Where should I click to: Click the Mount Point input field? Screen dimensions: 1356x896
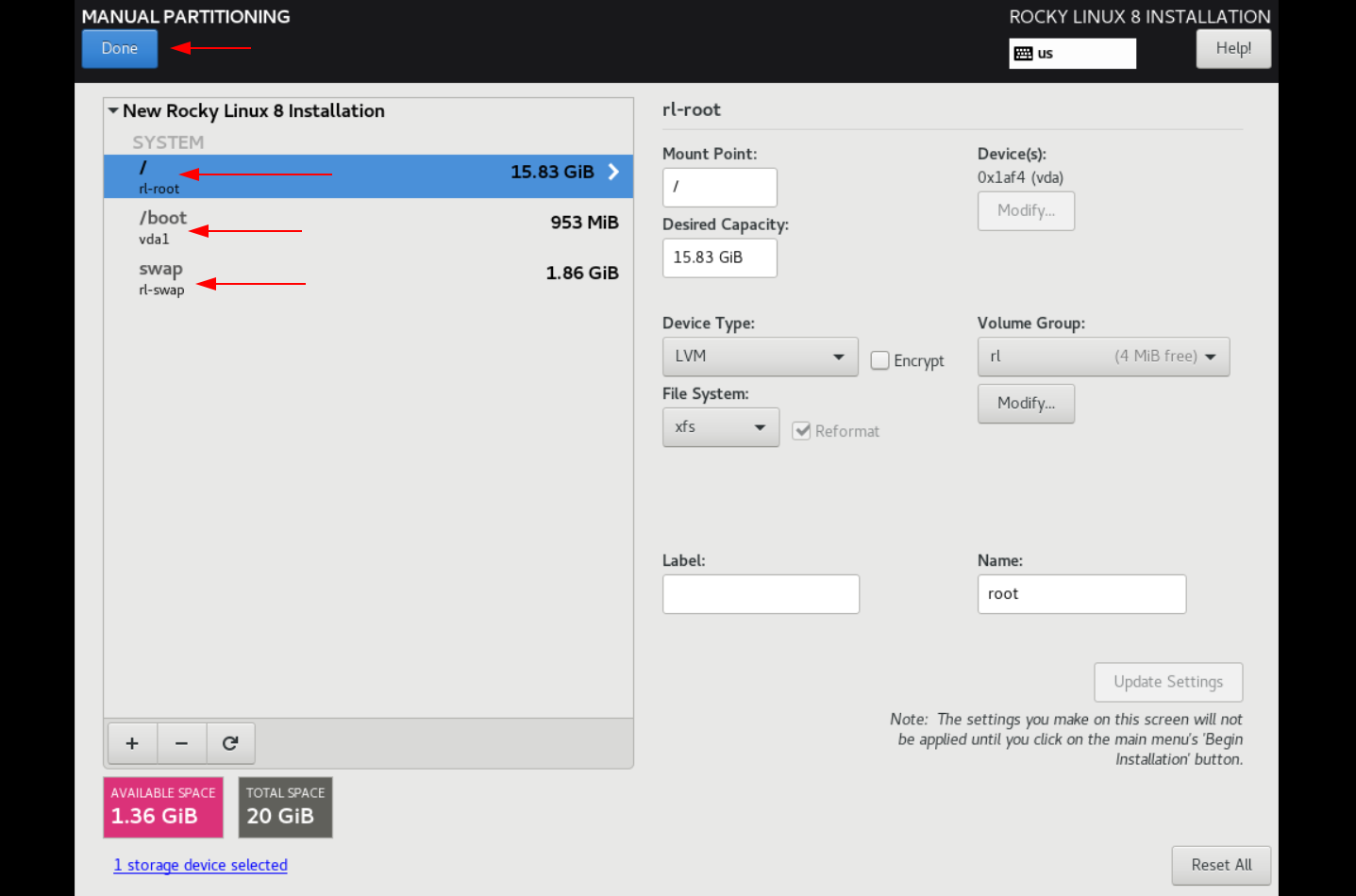pyautogui.click(x=719, y=187)
